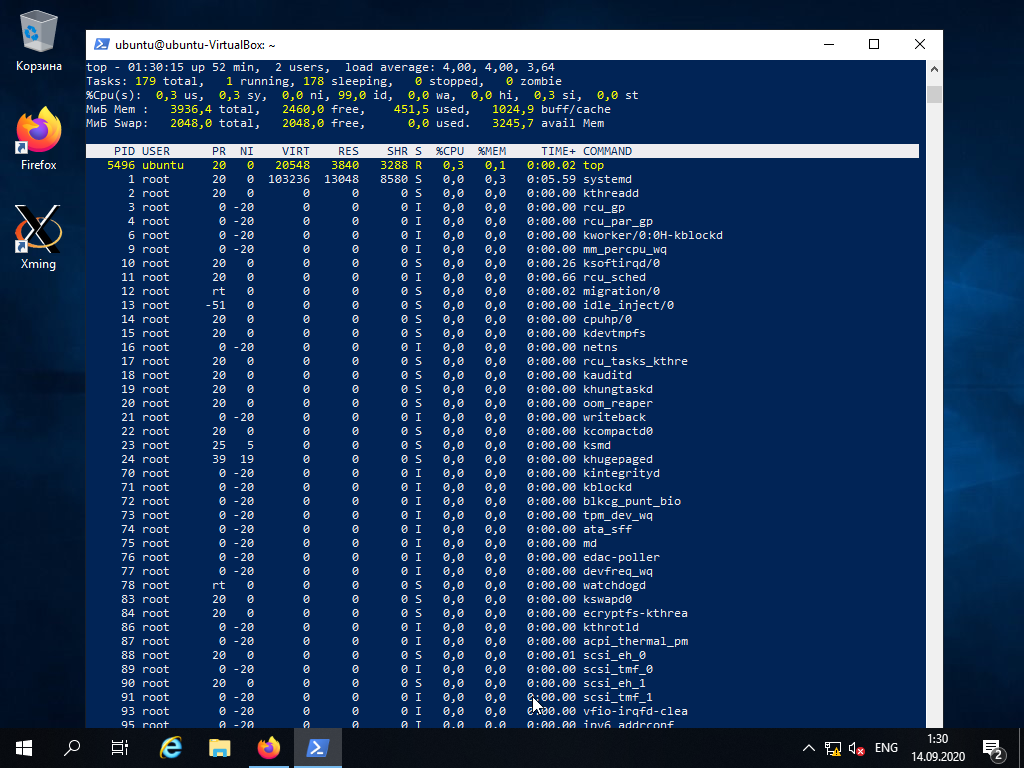
Task: Open the Windows Start menu
Action: click(x=23, y=747)
